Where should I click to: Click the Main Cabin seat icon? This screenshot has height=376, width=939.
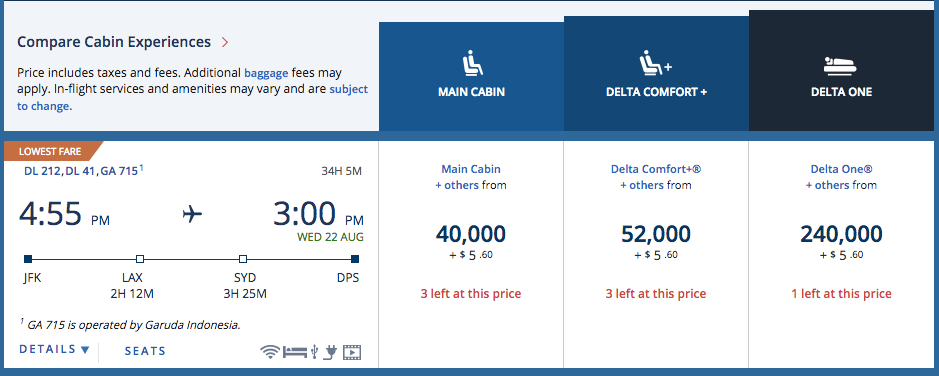472,65
